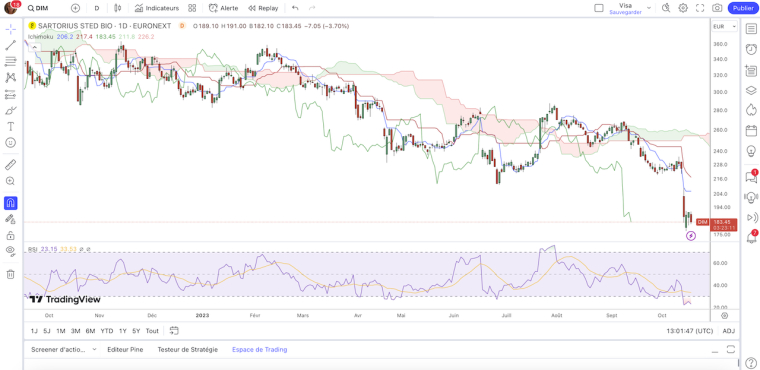
Task: Select the trend line drawing tool
Action: pos(11,46)
